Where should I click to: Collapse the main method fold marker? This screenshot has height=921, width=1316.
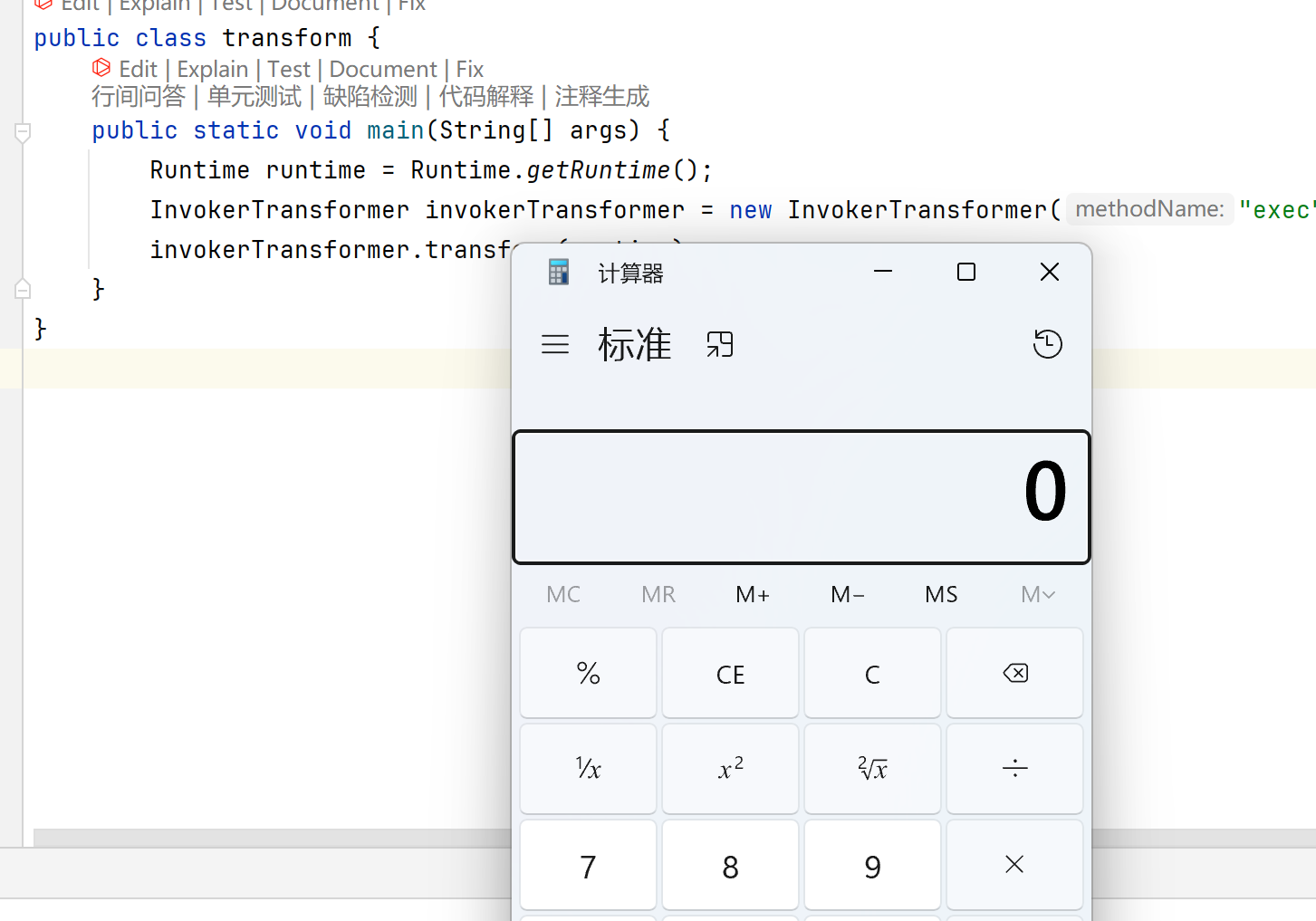pyautogui.click(x=24, y=131)
